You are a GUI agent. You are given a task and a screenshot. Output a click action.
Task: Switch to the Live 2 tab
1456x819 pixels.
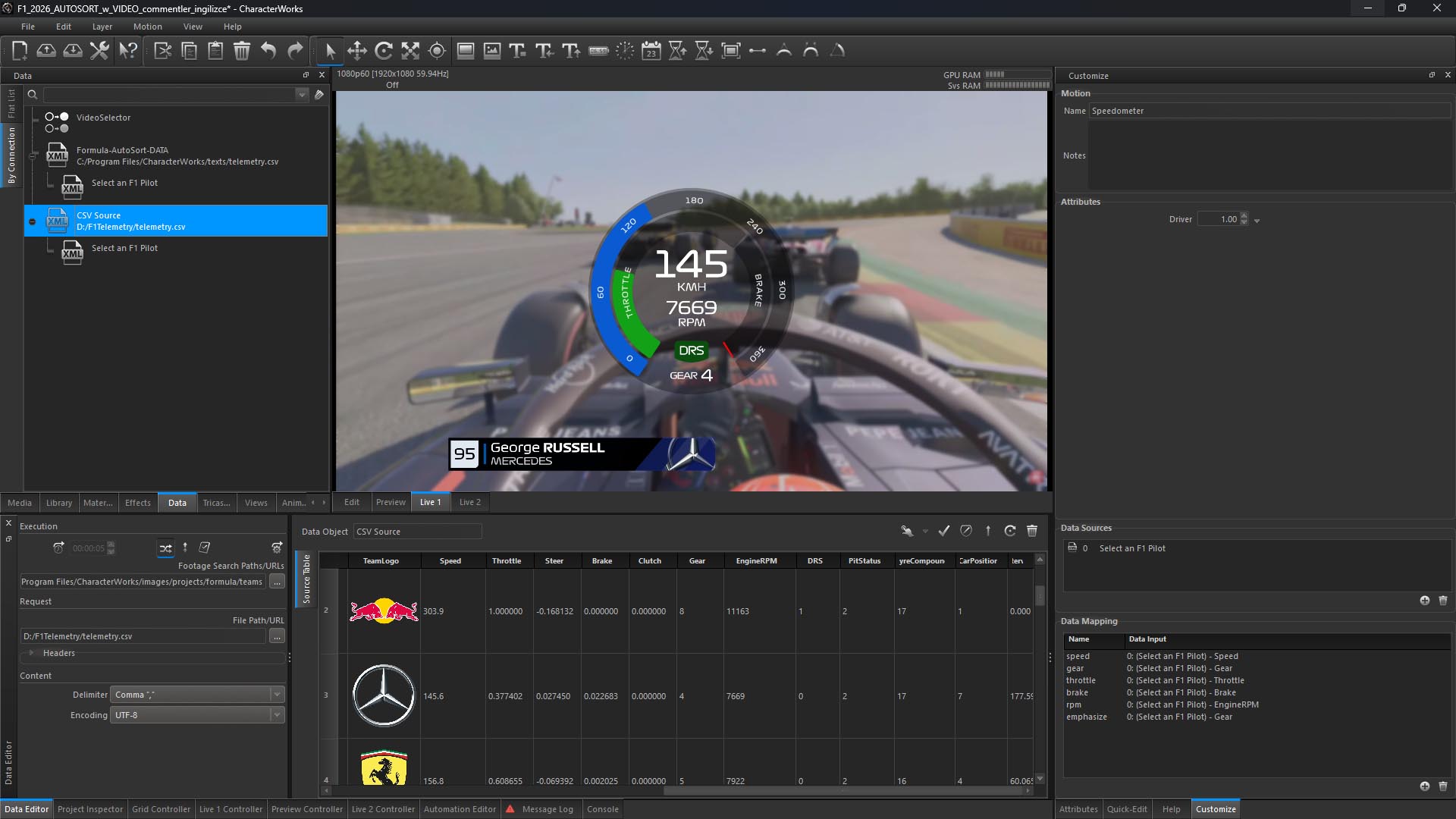click(x=469, y=502)
